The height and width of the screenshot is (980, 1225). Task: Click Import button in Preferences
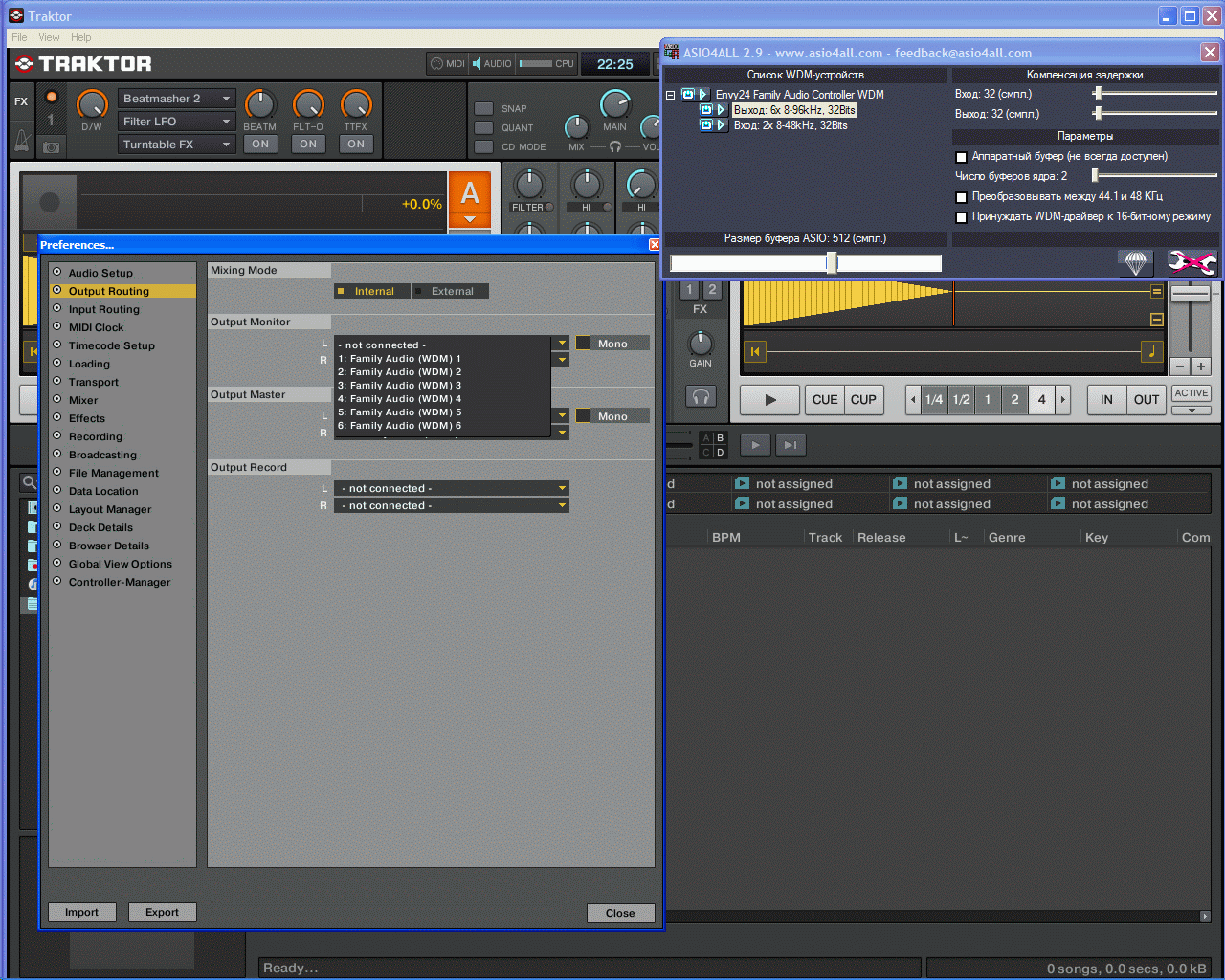(81, 912)
